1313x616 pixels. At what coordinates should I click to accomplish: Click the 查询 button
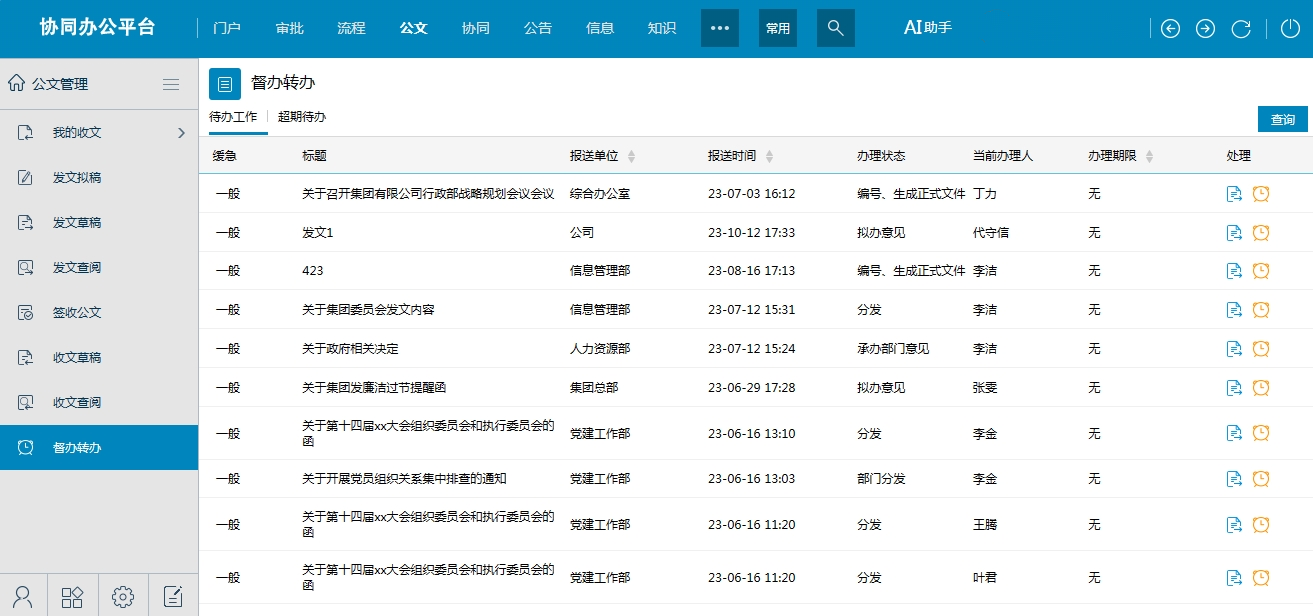coord(1282,119)
